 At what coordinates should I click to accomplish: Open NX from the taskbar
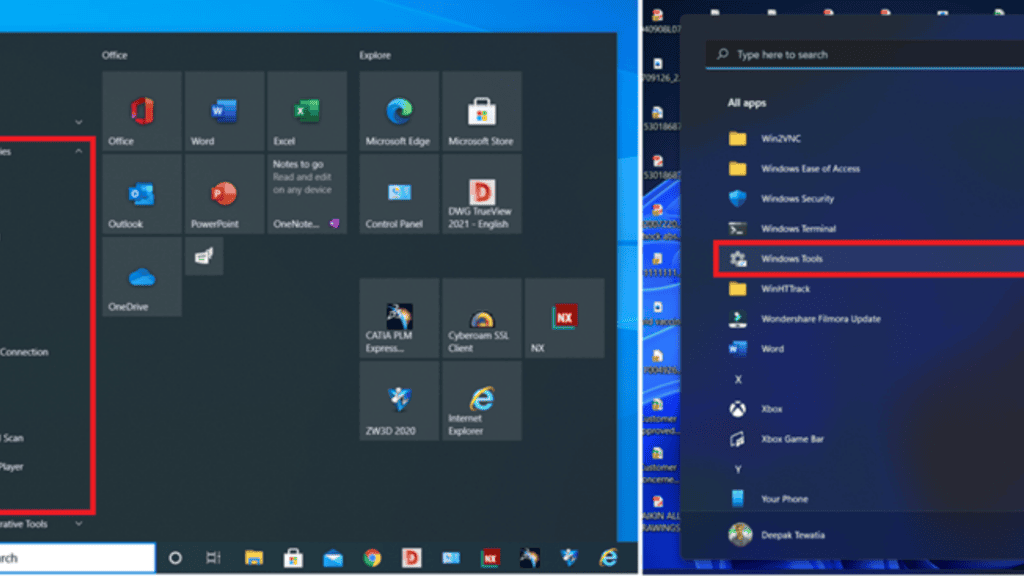[x=490, y=558]
